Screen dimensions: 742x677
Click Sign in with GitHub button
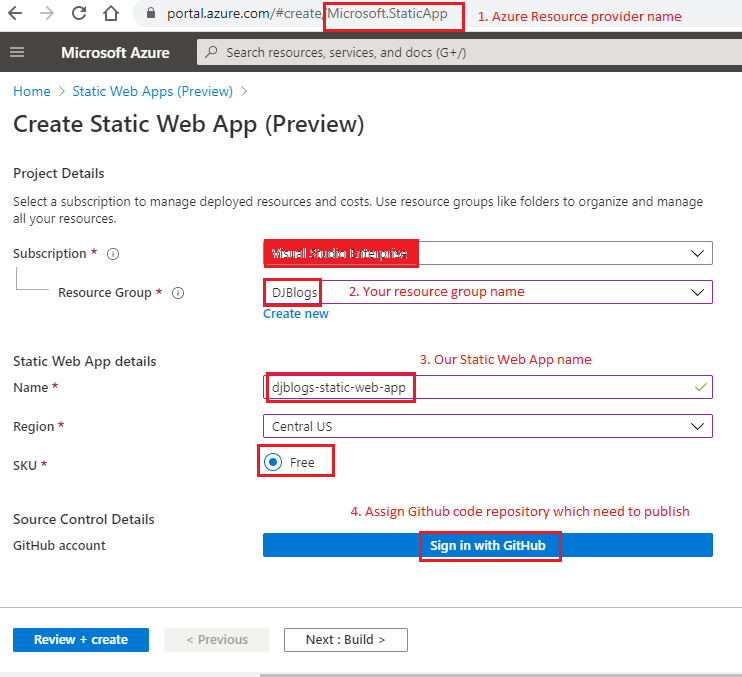488,545
